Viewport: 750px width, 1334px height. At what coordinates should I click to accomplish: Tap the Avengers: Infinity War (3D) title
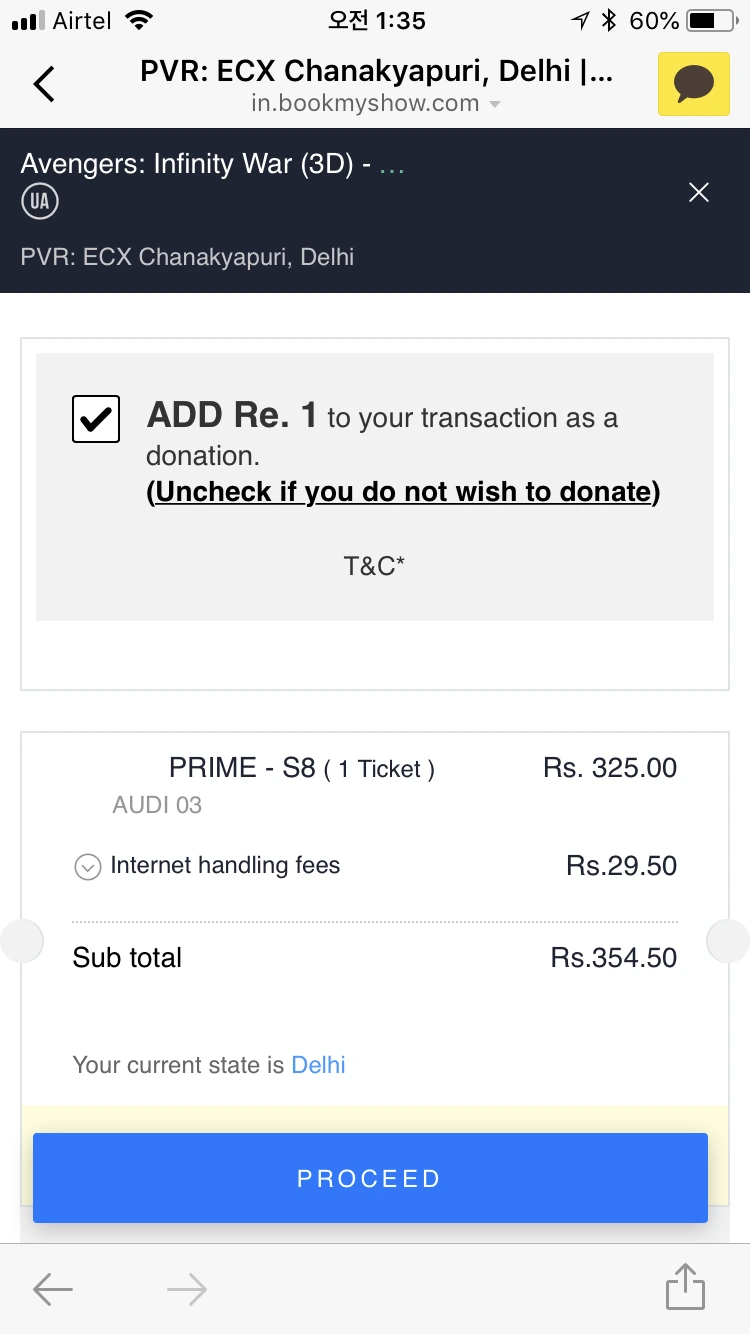[x=188, y=164]
